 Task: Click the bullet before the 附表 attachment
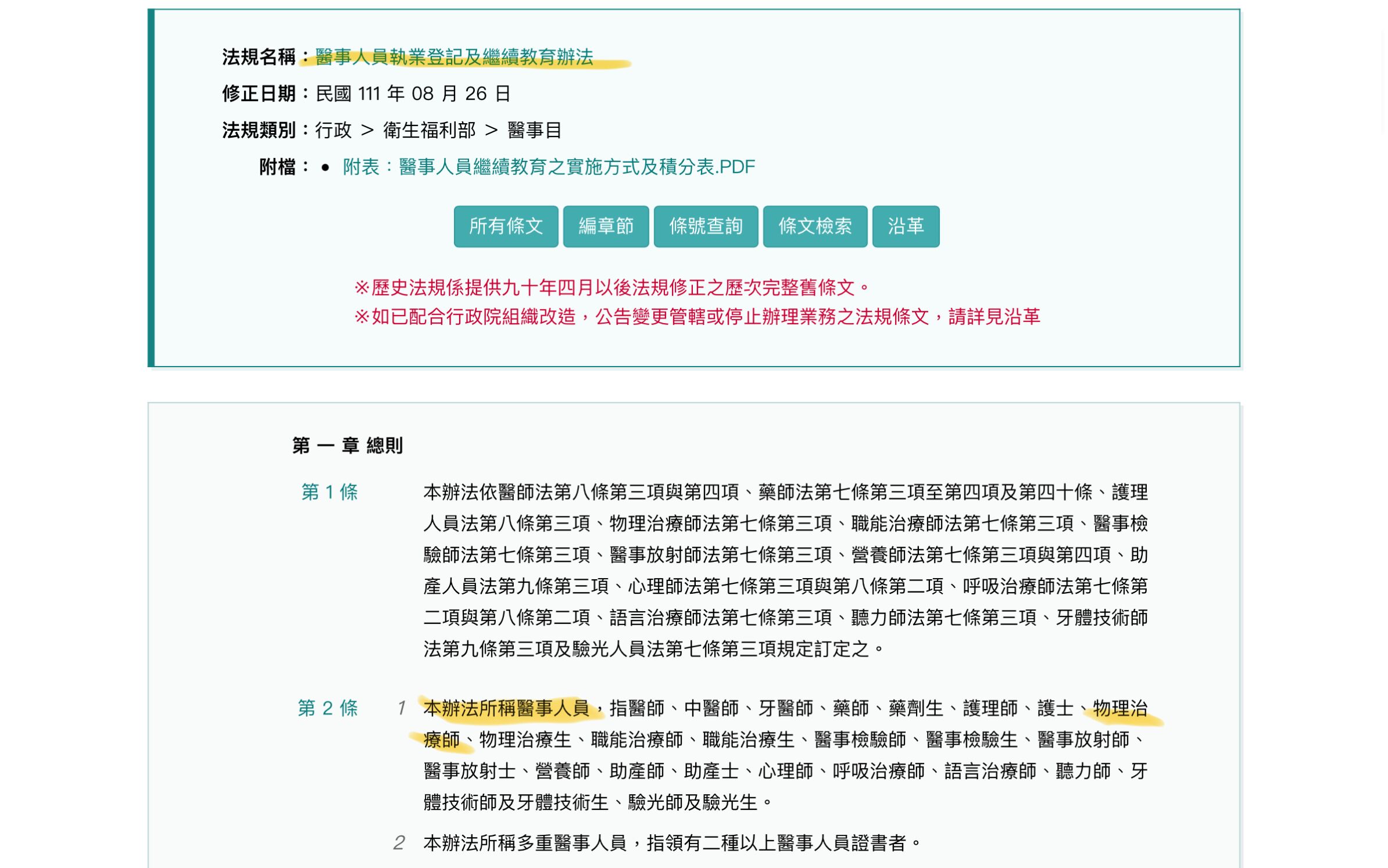point(325,168)
